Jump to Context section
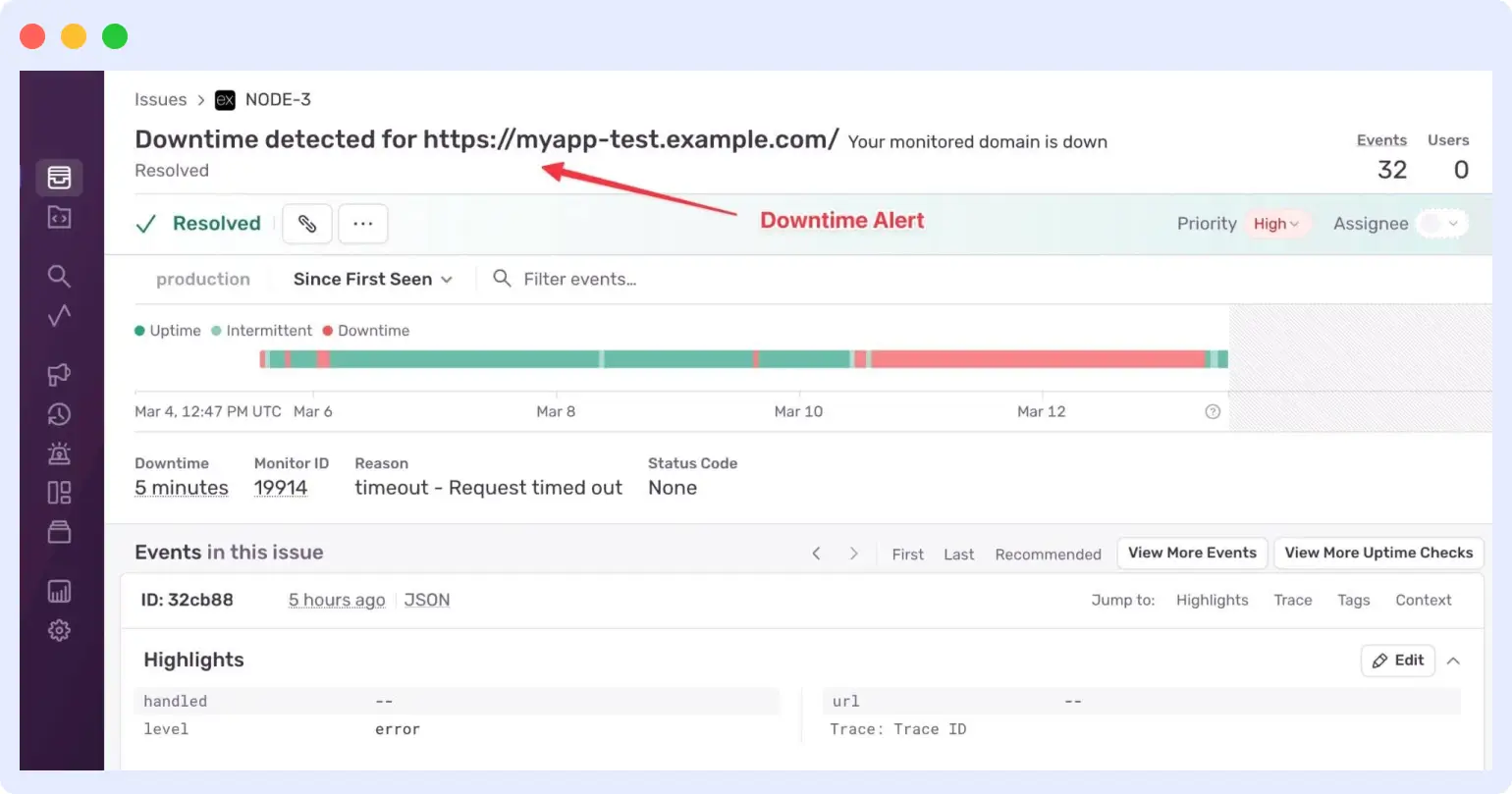The image size is (1512, 794). [1424, 601]
